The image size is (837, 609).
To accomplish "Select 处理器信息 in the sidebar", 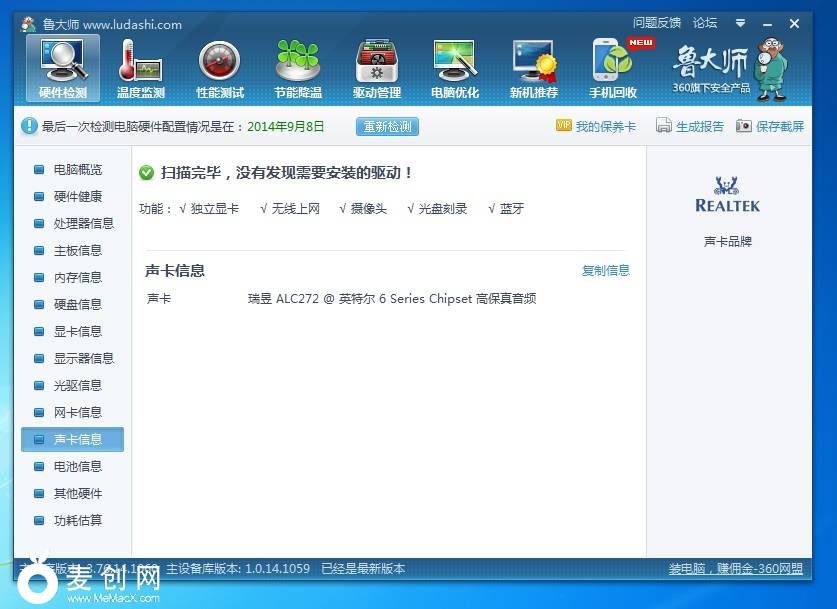I will click(83, 224).
